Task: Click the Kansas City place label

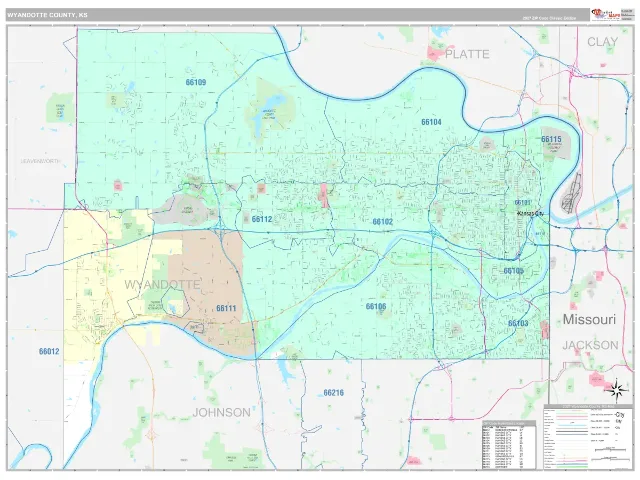Action: (x=531, y=213)
